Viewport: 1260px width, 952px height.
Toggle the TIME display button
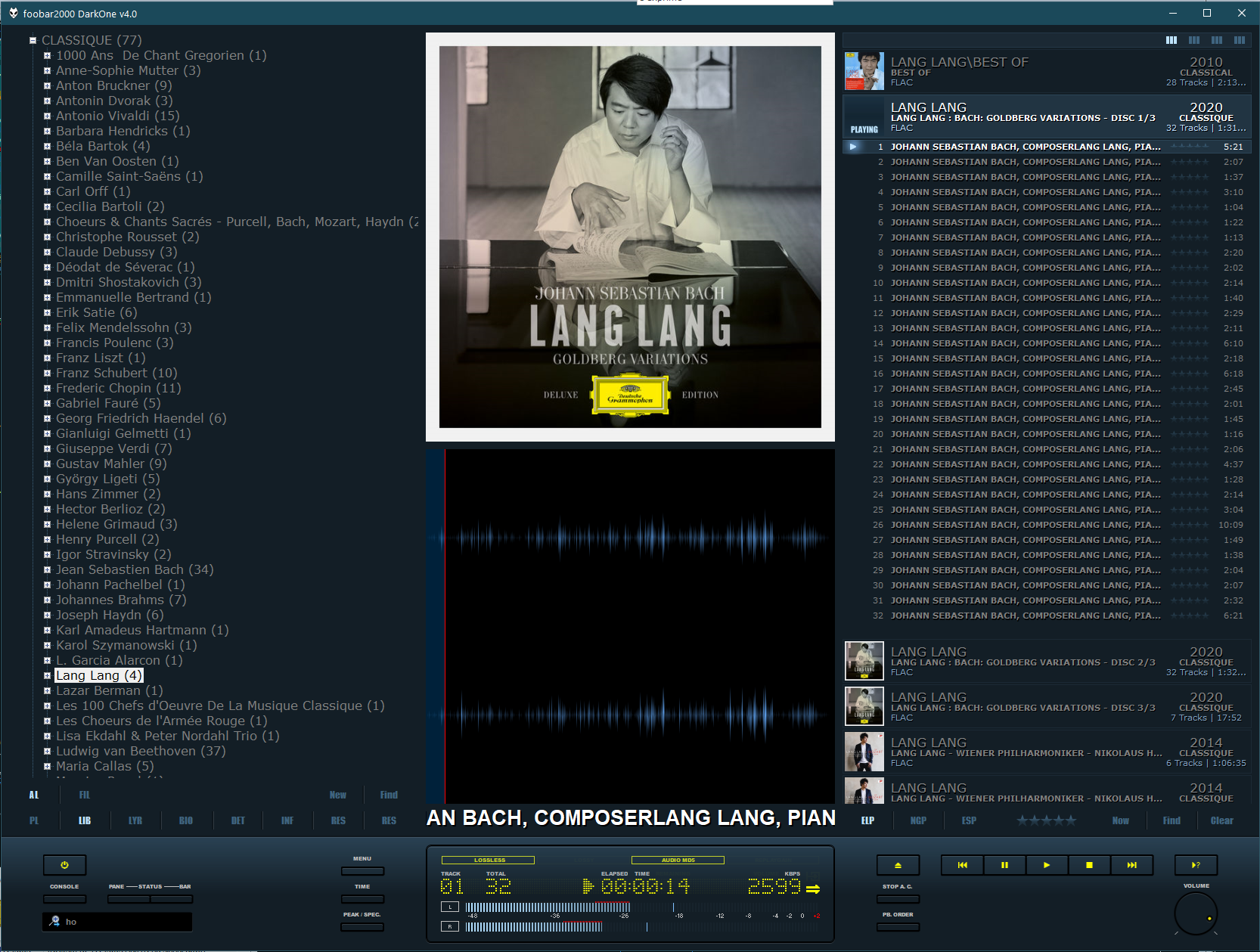362,899
